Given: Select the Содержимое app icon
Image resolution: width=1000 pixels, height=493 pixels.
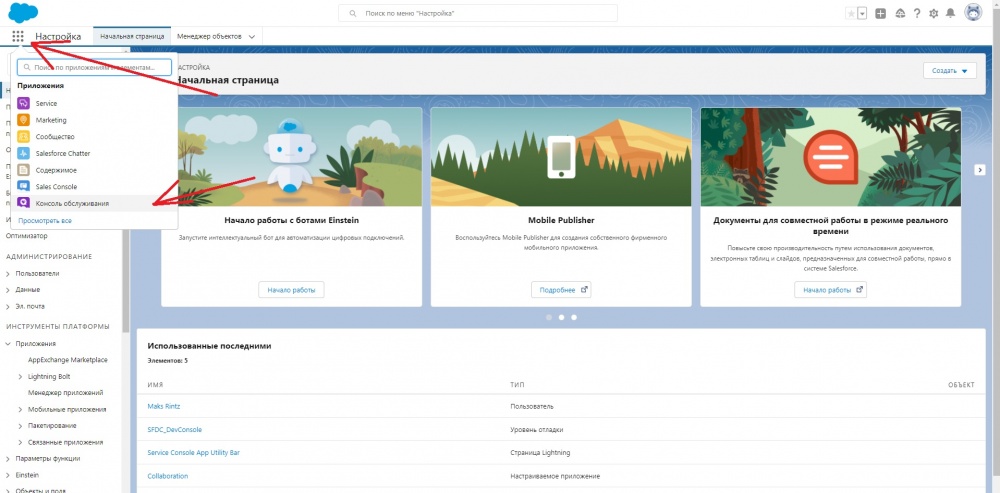Looking at the screenshot, I should (24, 170).
